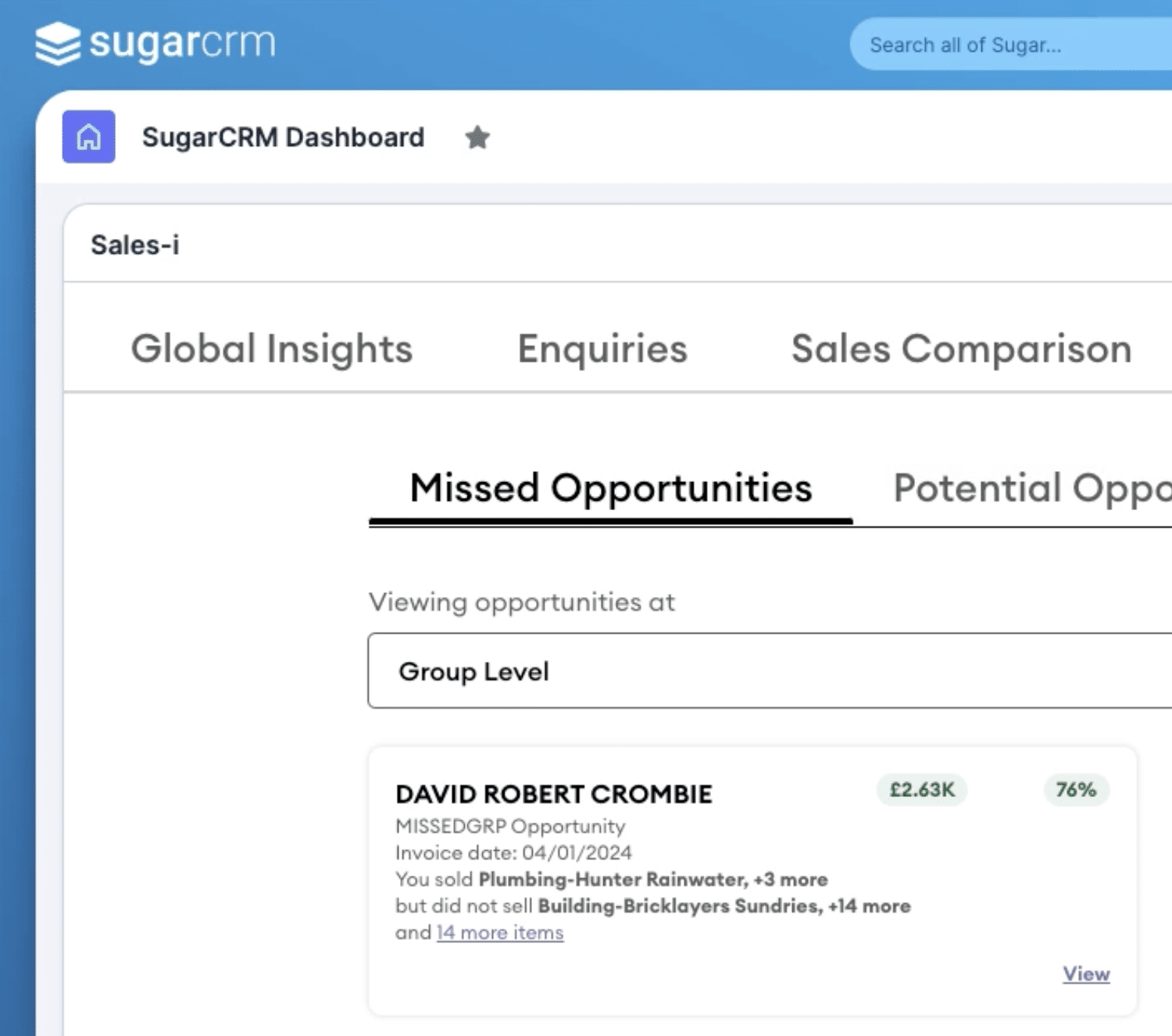
Task: Open the Enquiries tab
Action: tap(602, 348)
